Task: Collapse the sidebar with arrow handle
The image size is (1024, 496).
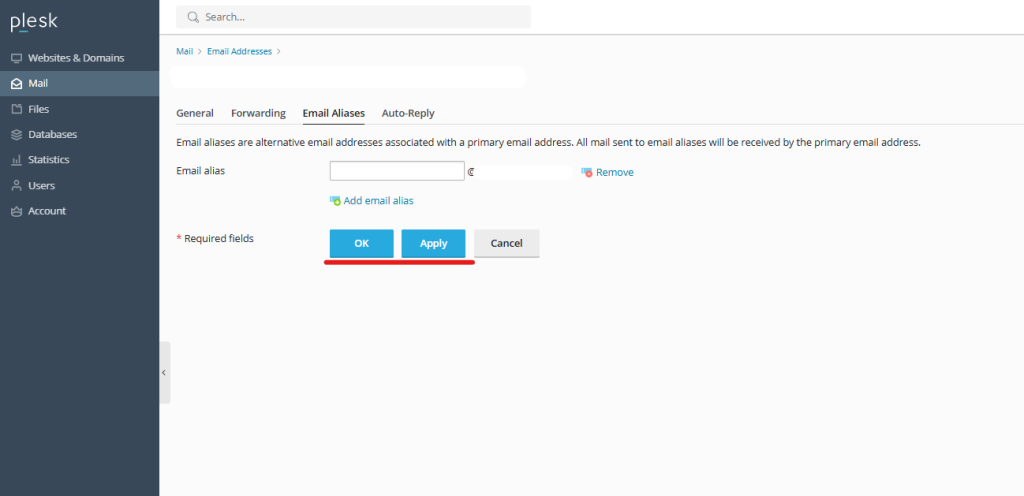Action: click(x=164, y=373)
